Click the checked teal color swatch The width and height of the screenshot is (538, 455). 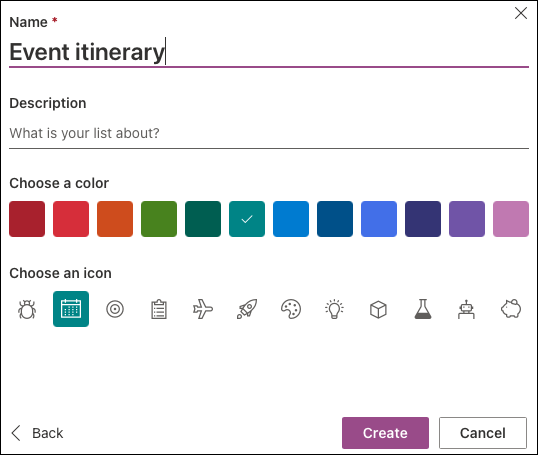coord(247,219)
